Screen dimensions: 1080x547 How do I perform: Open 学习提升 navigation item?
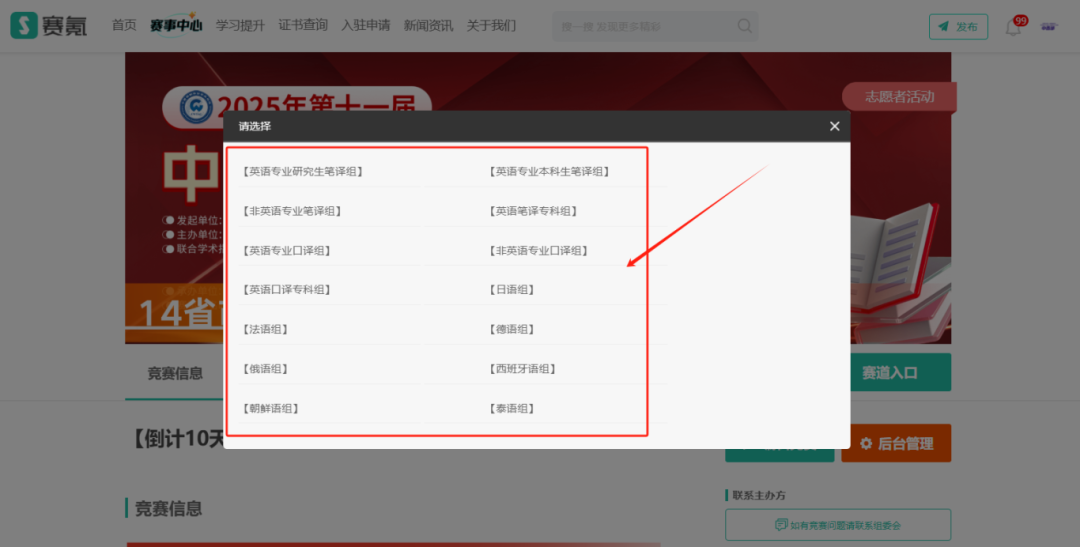point(240,25)
